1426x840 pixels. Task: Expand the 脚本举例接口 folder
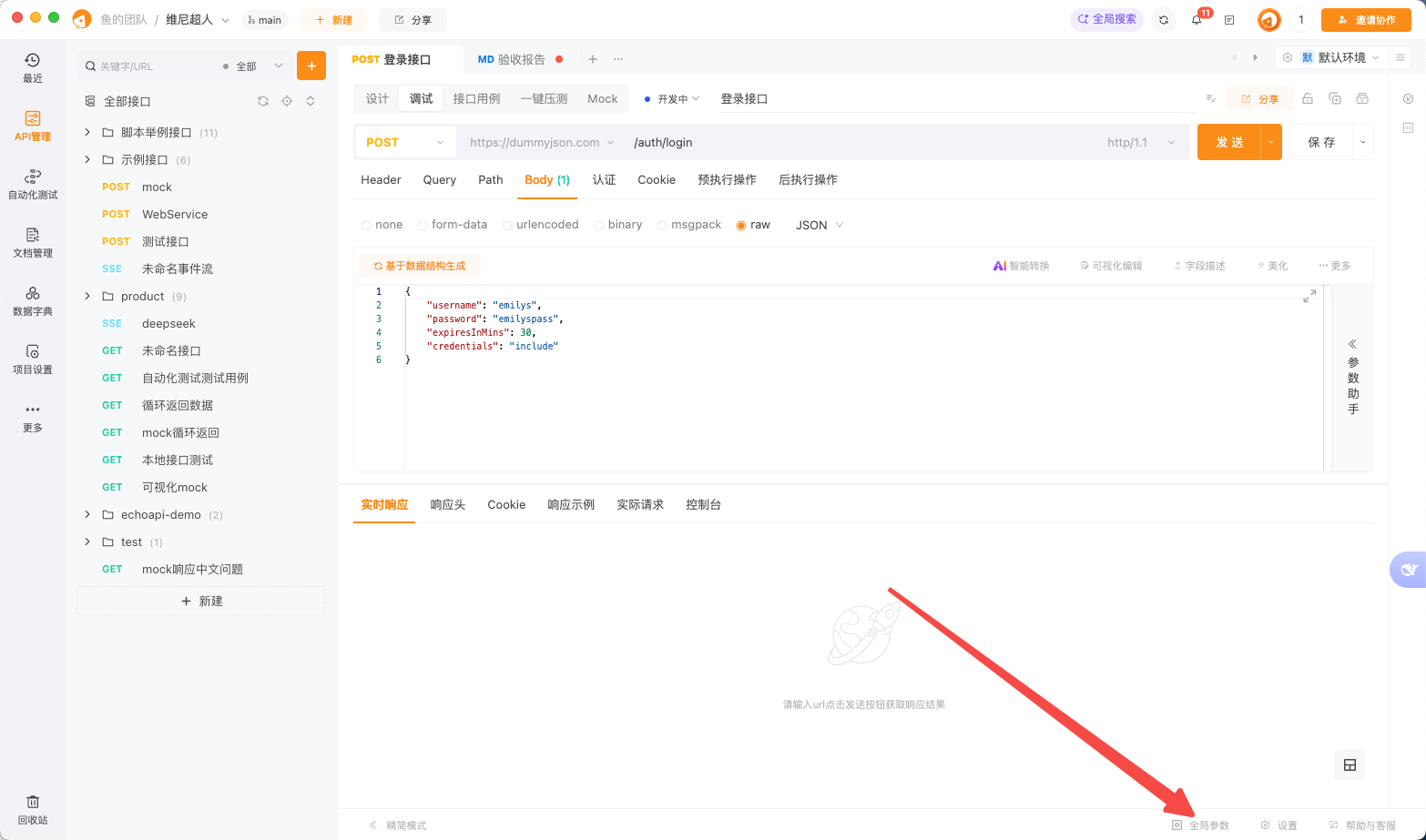coord(87,132)
